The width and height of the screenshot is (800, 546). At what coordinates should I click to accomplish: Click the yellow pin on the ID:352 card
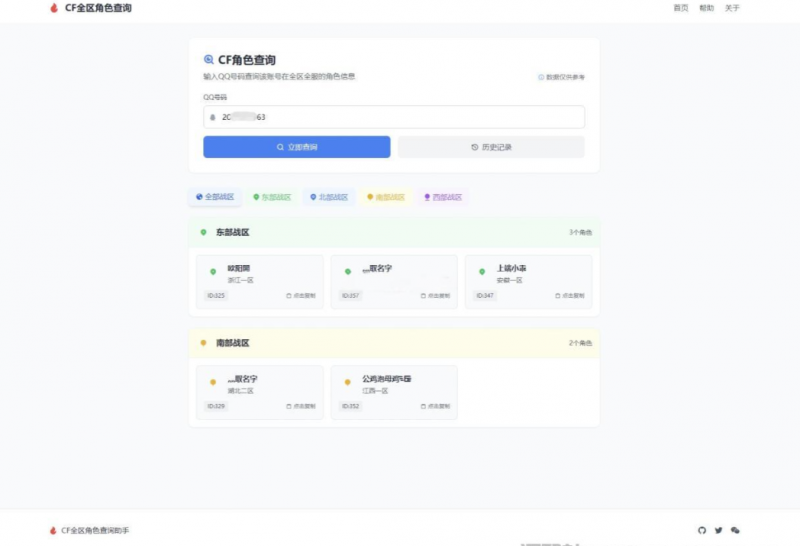[348, 382]
